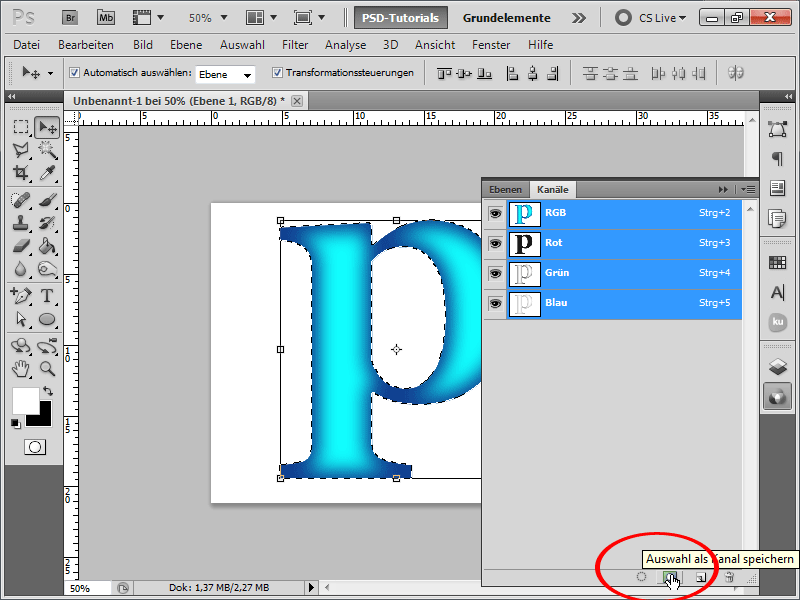Hide the Blau channel eye
This screenshot has width=800, height=600.
coord(495,304)
